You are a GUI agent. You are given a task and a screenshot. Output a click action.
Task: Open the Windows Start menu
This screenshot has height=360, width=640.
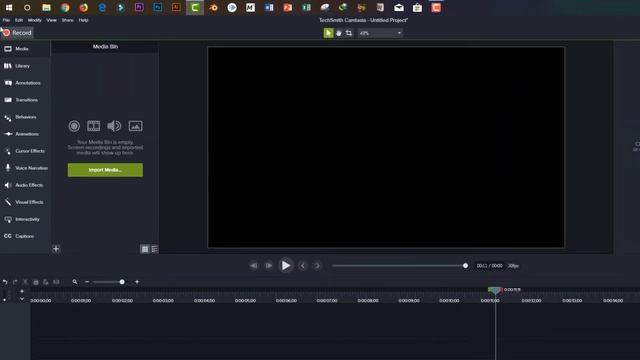click(x=9, y=7)
